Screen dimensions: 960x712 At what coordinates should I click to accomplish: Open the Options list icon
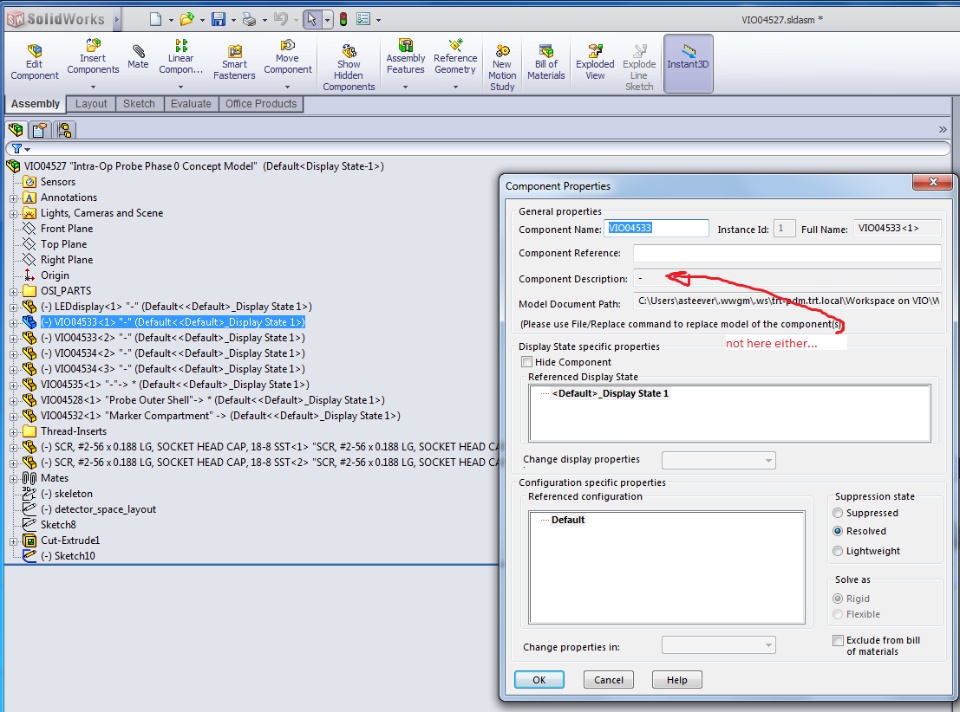click(x=363, y=20)
